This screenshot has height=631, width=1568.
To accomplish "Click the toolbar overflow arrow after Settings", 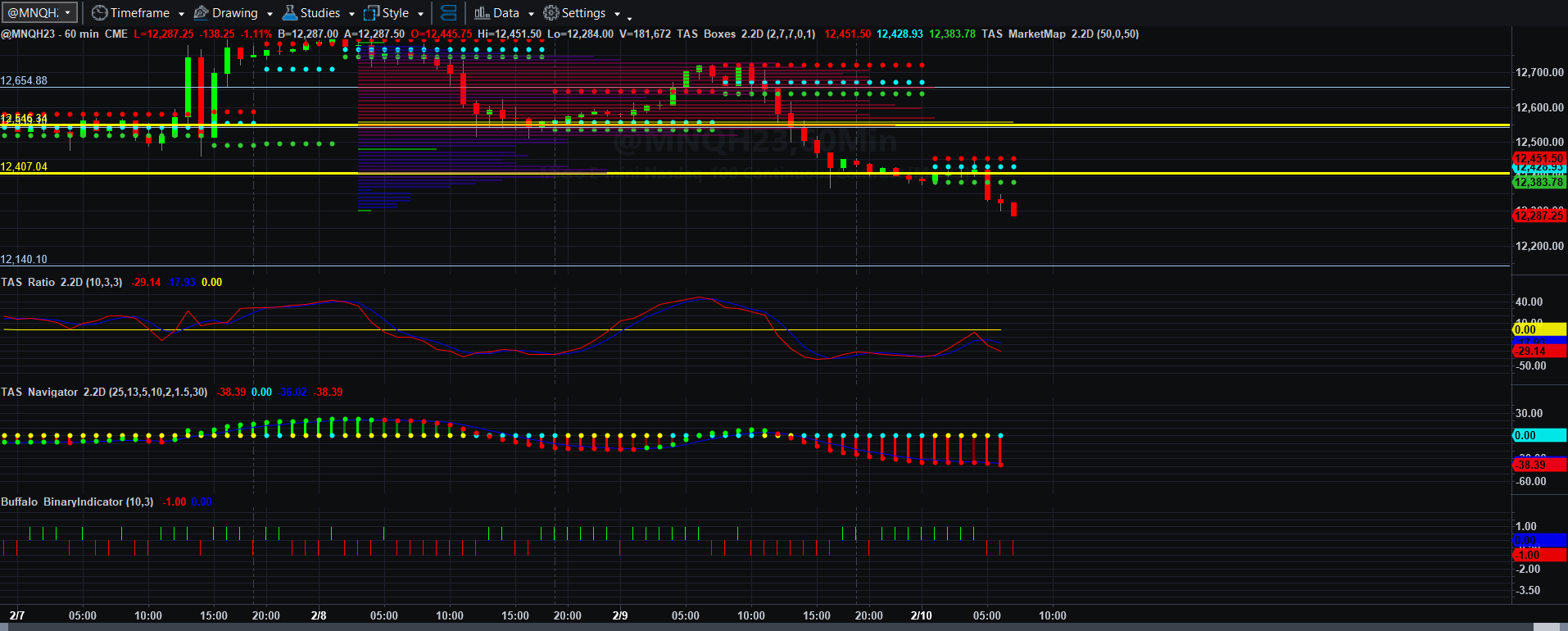I will (x=629, y=16).
